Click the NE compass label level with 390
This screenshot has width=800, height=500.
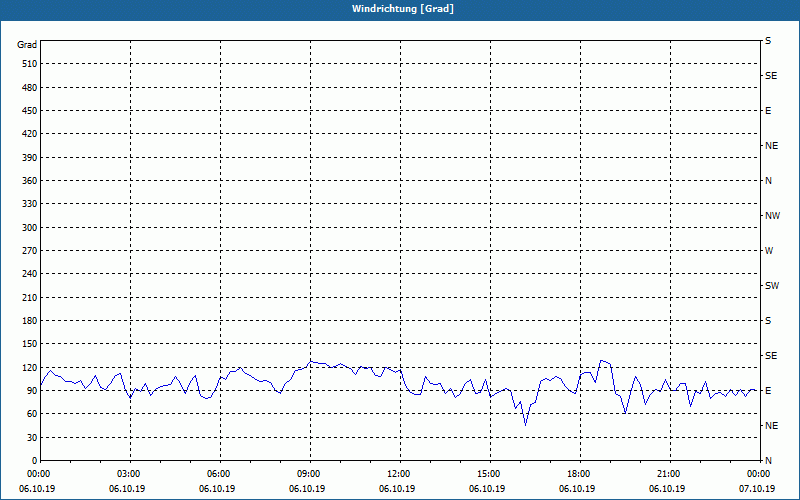click(771, 146)
